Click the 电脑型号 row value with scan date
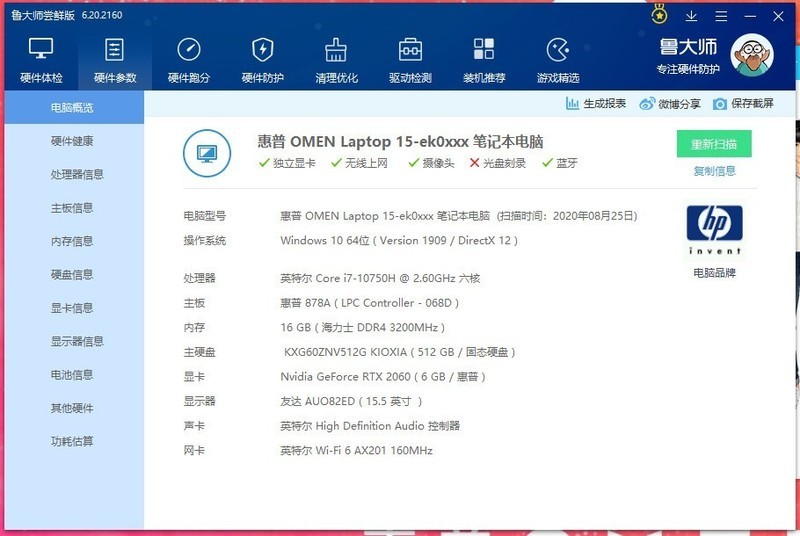Screen dimensions: 800x536 [459, 216]
